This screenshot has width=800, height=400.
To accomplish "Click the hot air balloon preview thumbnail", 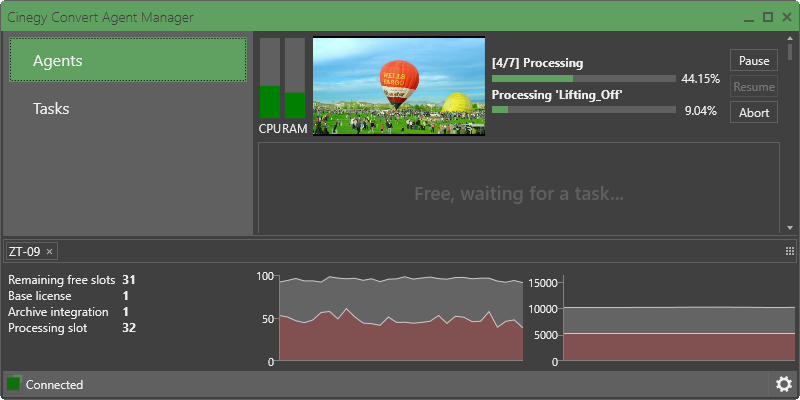I will [399, 86].
